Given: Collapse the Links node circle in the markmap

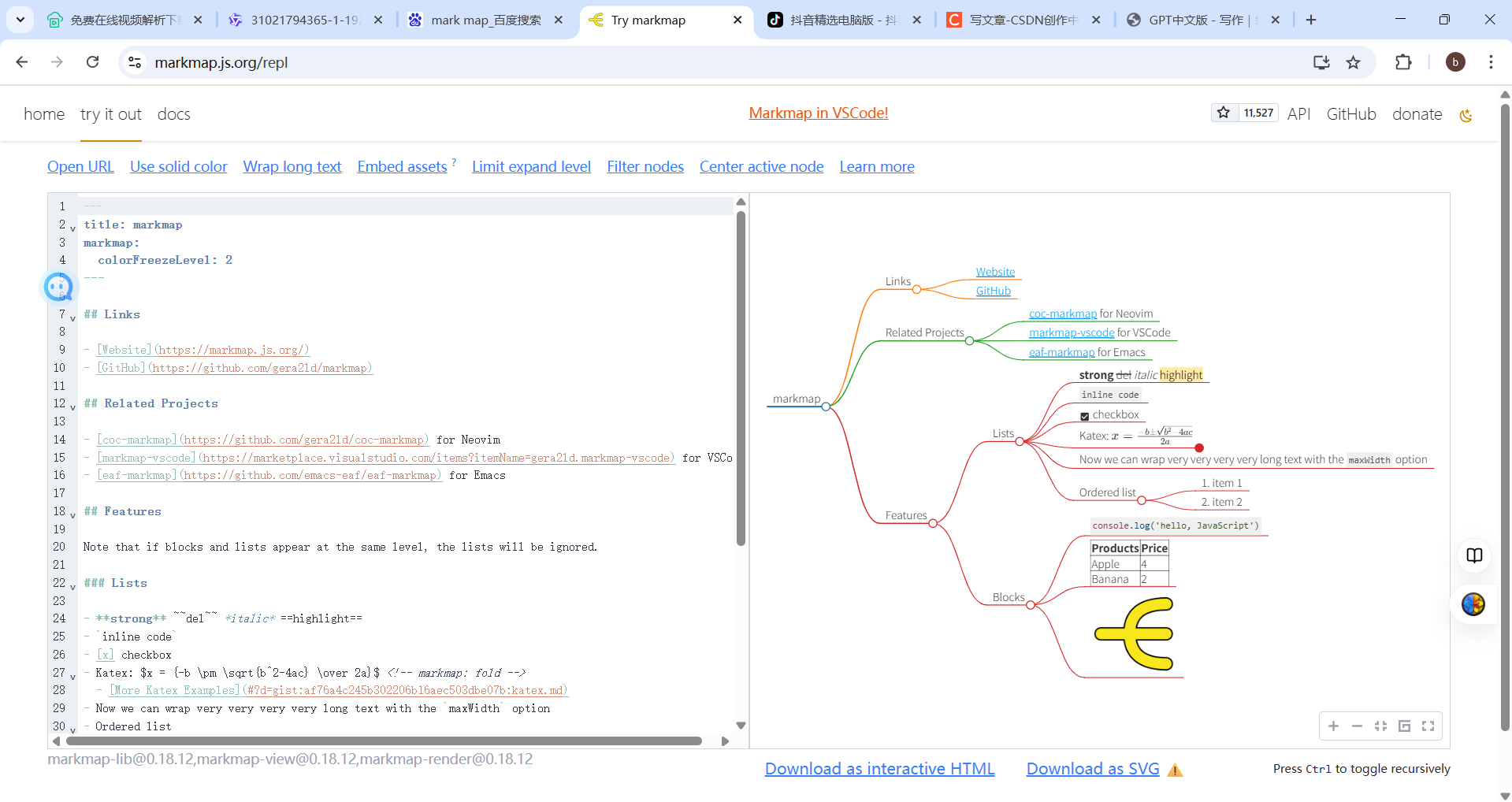Looking at the screenshot, I should click(916, 290).
